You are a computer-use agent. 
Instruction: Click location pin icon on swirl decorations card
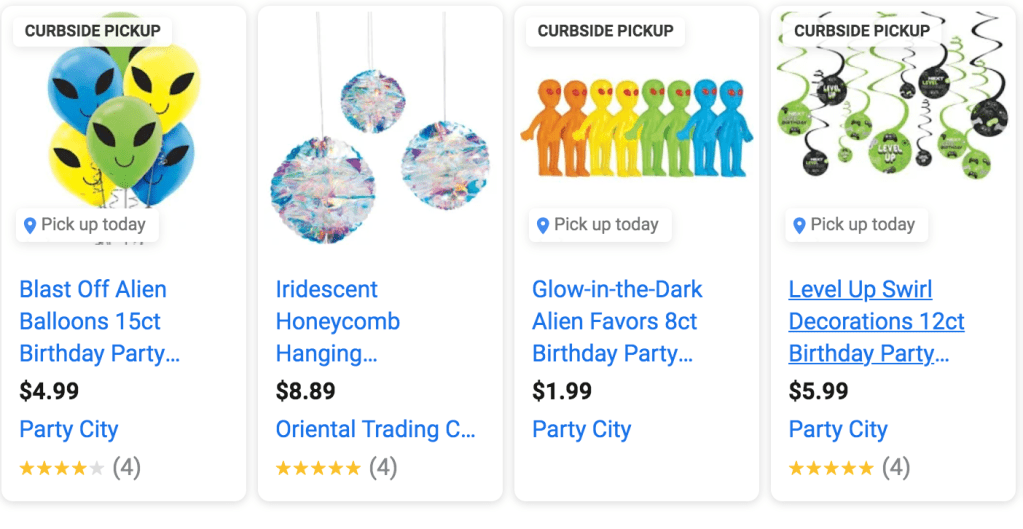[x=799, y=226]
